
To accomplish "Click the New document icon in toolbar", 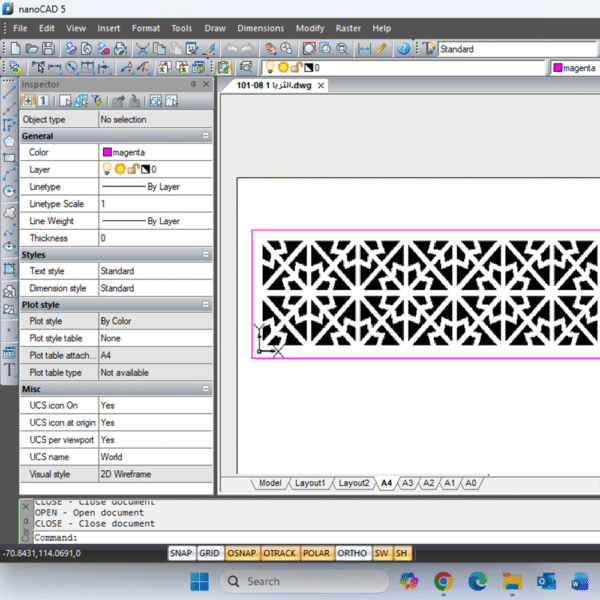I will click(x=16, y=48).
